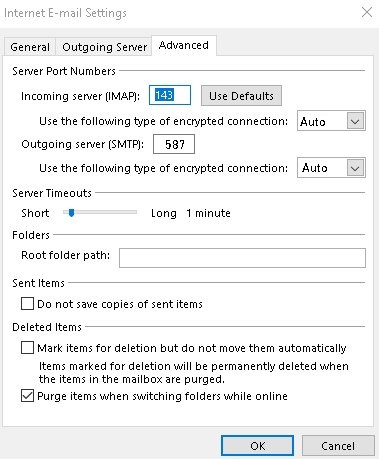Screen dimensions: 379x459
Task: Click the Cancel button
Action: tap(338, 446)
